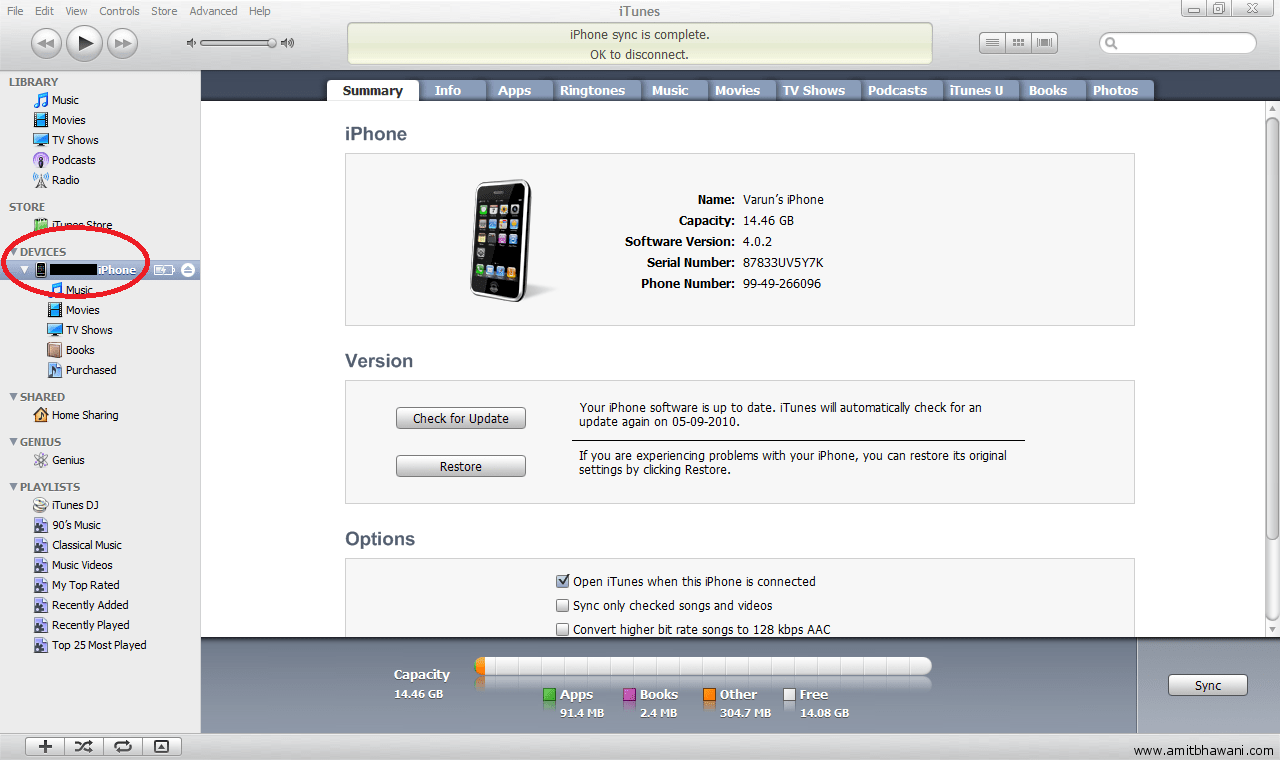This screenshot has height=760, width=1280.
Task: Switch to the TV Shows tab
Action: [814, 90]
